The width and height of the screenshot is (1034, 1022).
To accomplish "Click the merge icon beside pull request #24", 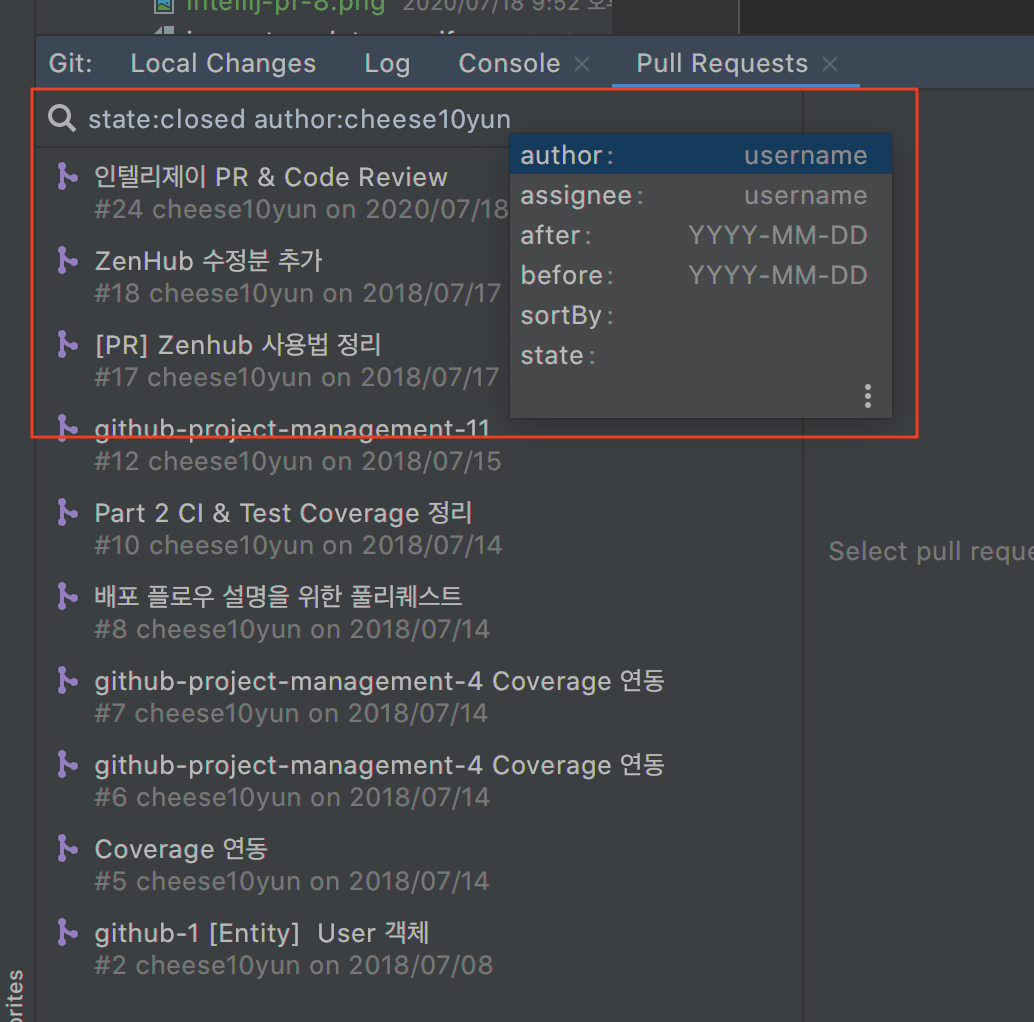I will [67, 176].
